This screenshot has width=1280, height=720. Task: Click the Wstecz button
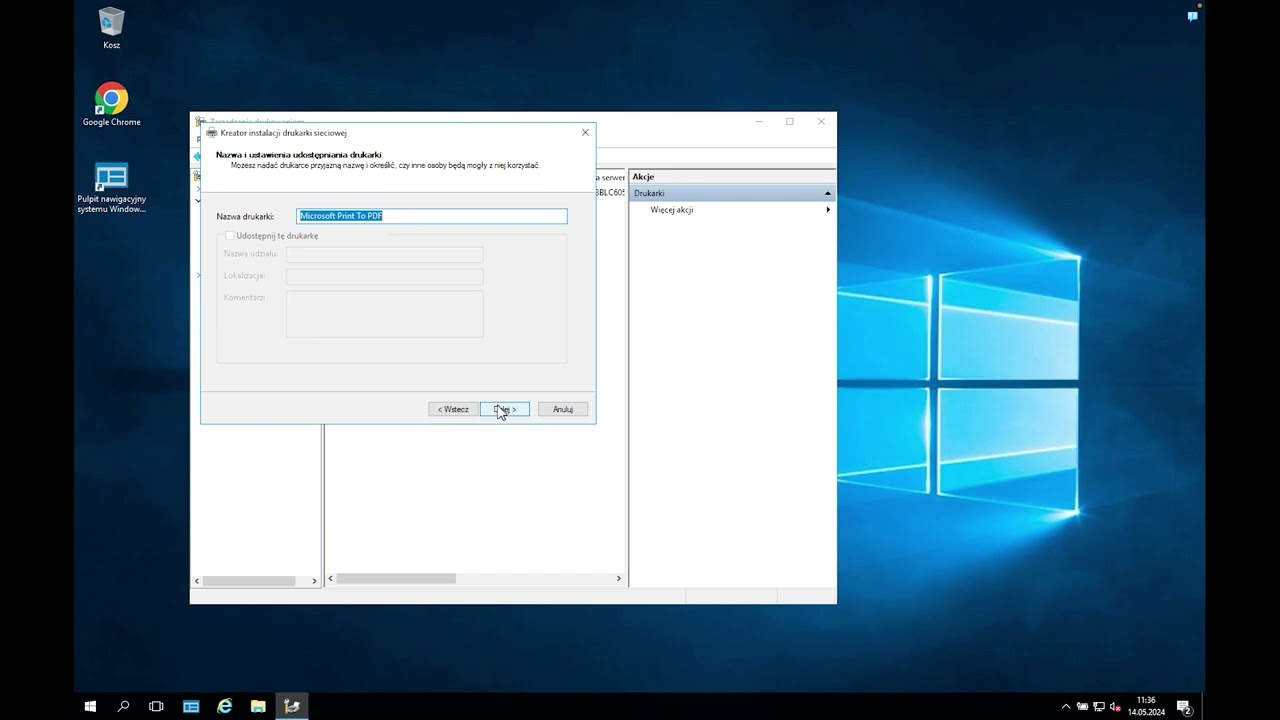tap(453, 409)
